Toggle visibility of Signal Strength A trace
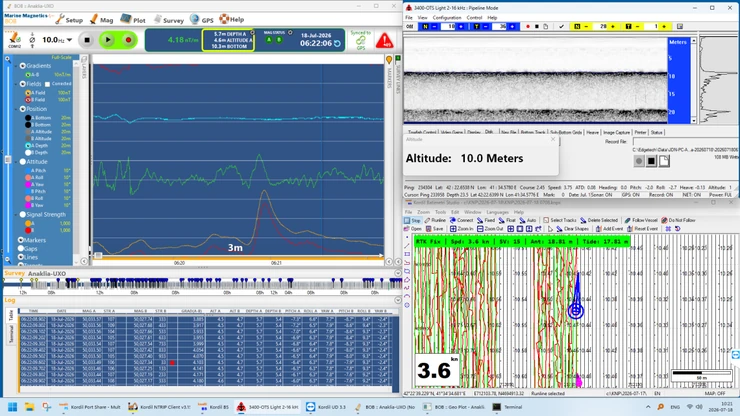 [x=28, y=223]
